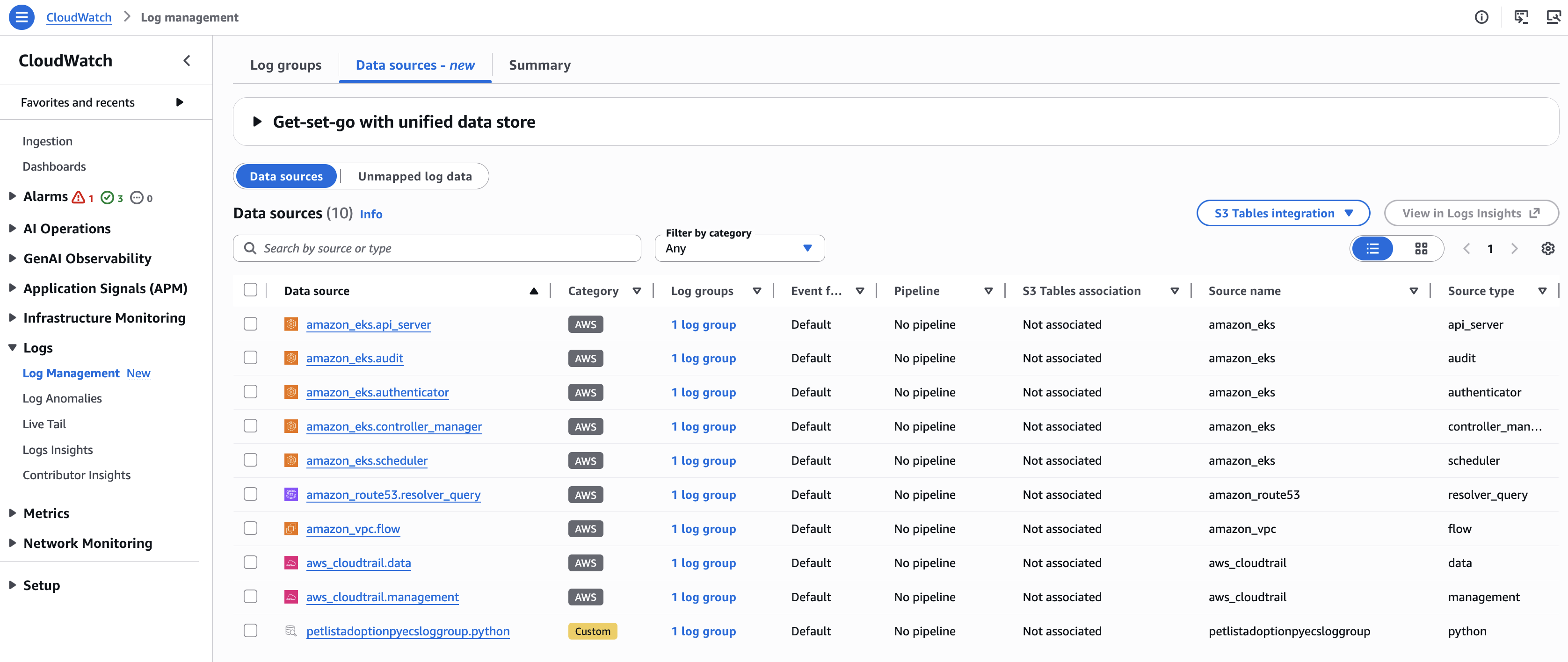The height and width of the screenshot is (662, 1568).
Task: Click the OK alarms green check icon
Action: coord(107,197)
